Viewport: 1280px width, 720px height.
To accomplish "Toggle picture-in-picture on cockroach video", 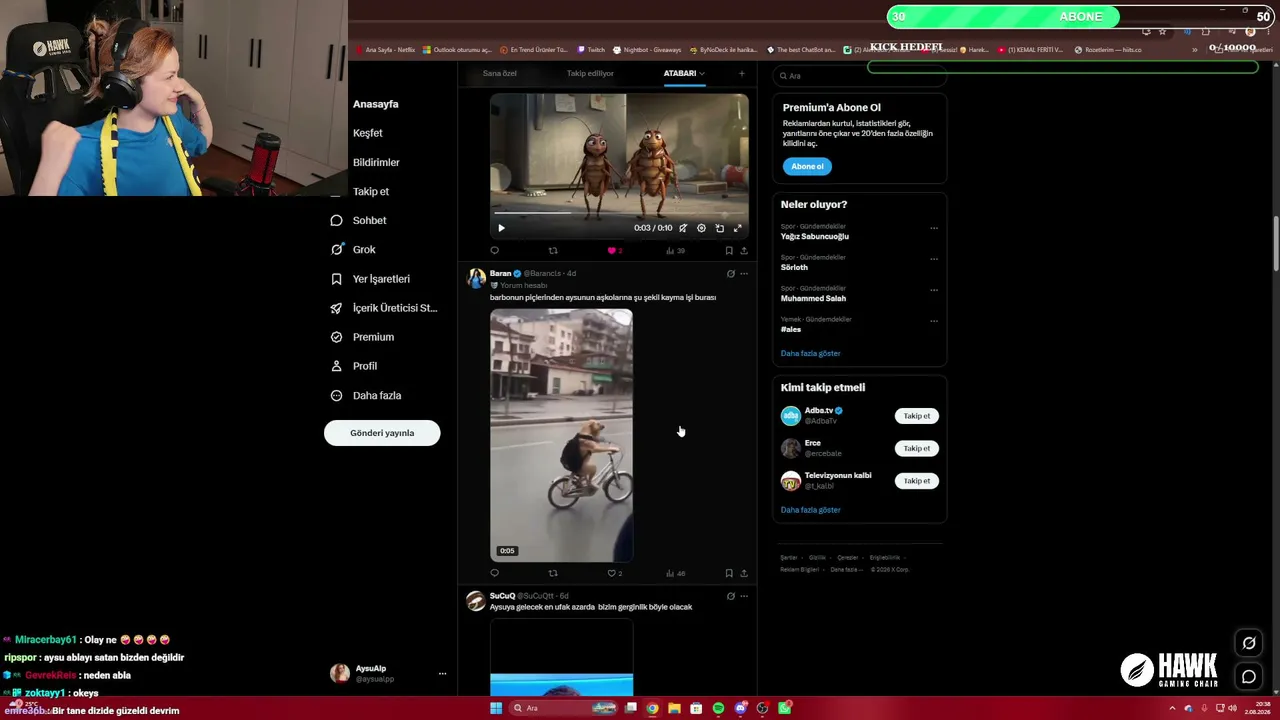I will point(720,228).
